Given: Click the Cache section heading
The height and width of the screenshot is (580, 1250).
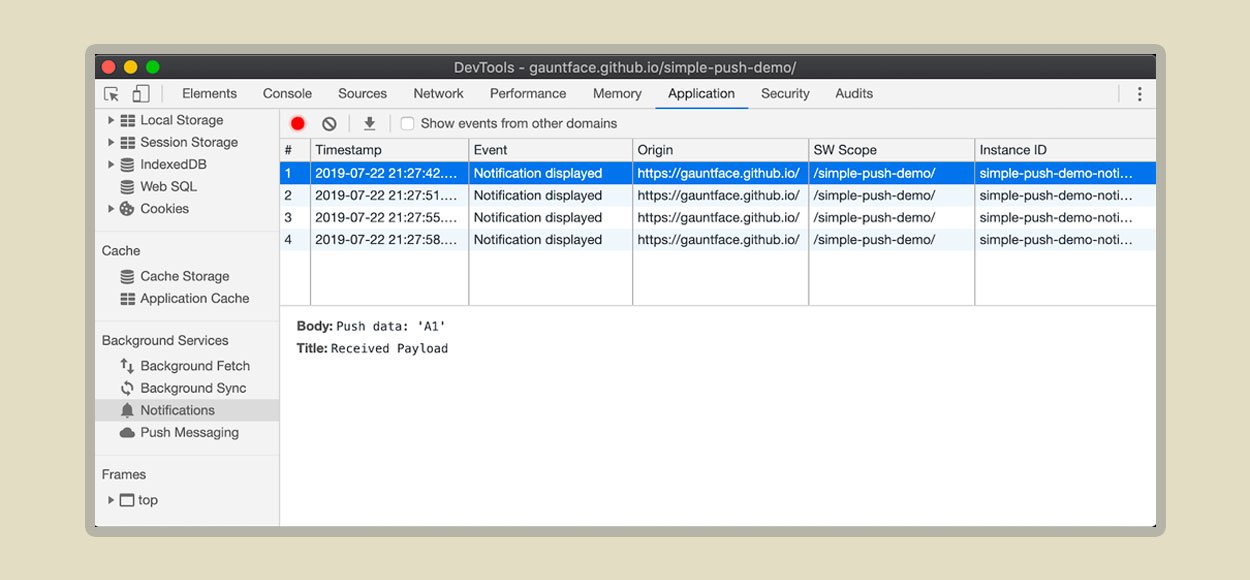Looking at the screenshot, I should tap(121, 250).
